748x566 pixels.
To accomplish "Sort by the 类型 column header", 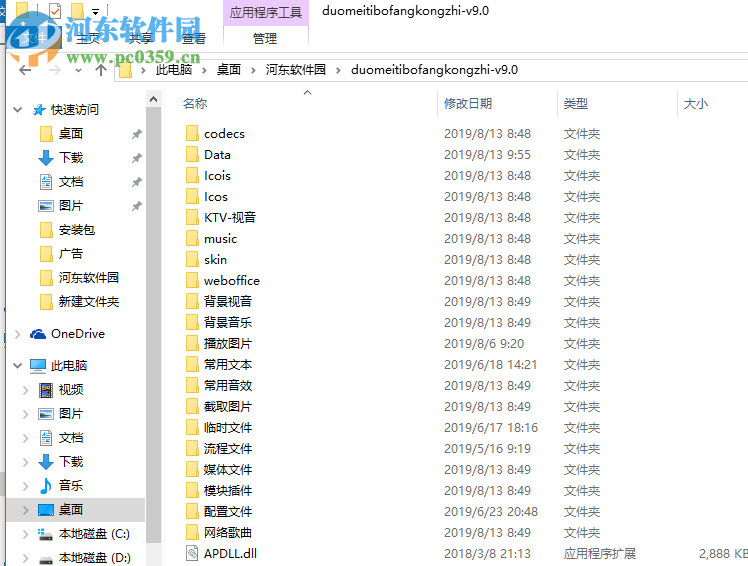I will coord(575,104).
